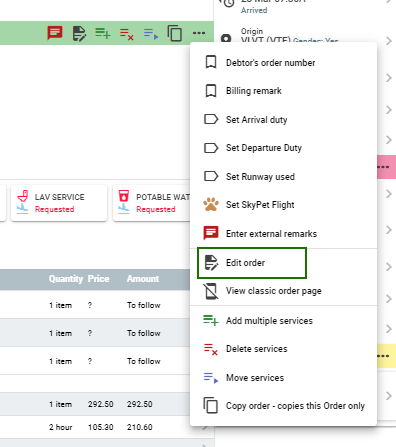The height and width of the screenshot is (447, 396).
Task: Choose Set Runway used
Action: [283, 176]
